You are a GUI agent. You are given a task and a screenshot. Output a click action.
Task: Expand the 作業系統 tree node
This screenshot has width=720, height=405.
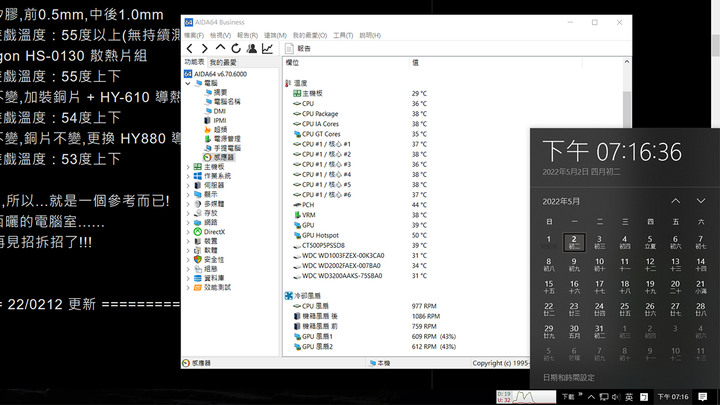[188, 176]
